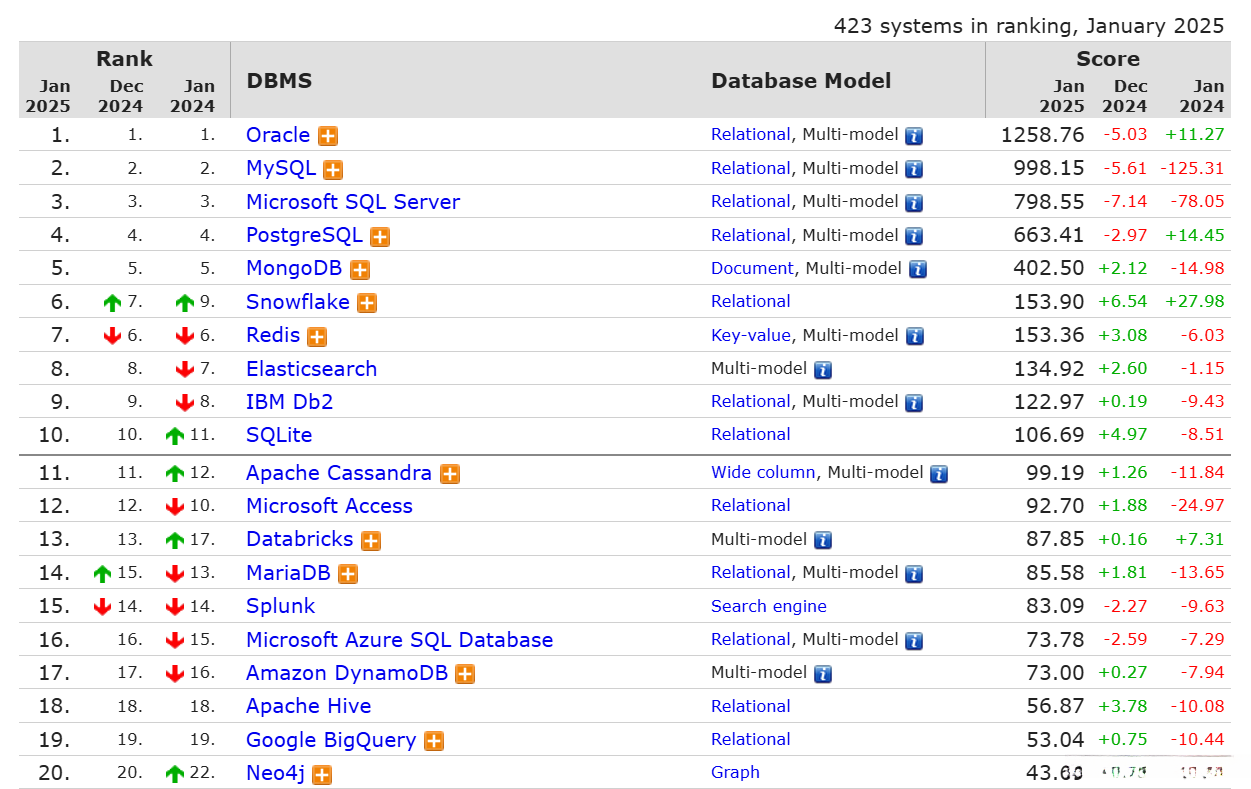Click info icon in Microsoft Azure SQL Database row

(914, 641)
